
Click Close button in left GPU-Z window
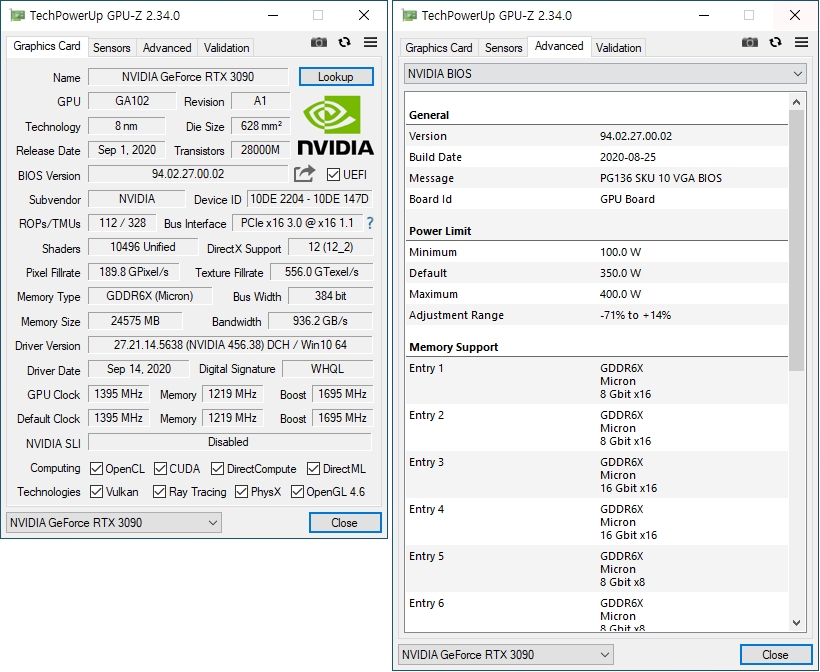[345, 522]
